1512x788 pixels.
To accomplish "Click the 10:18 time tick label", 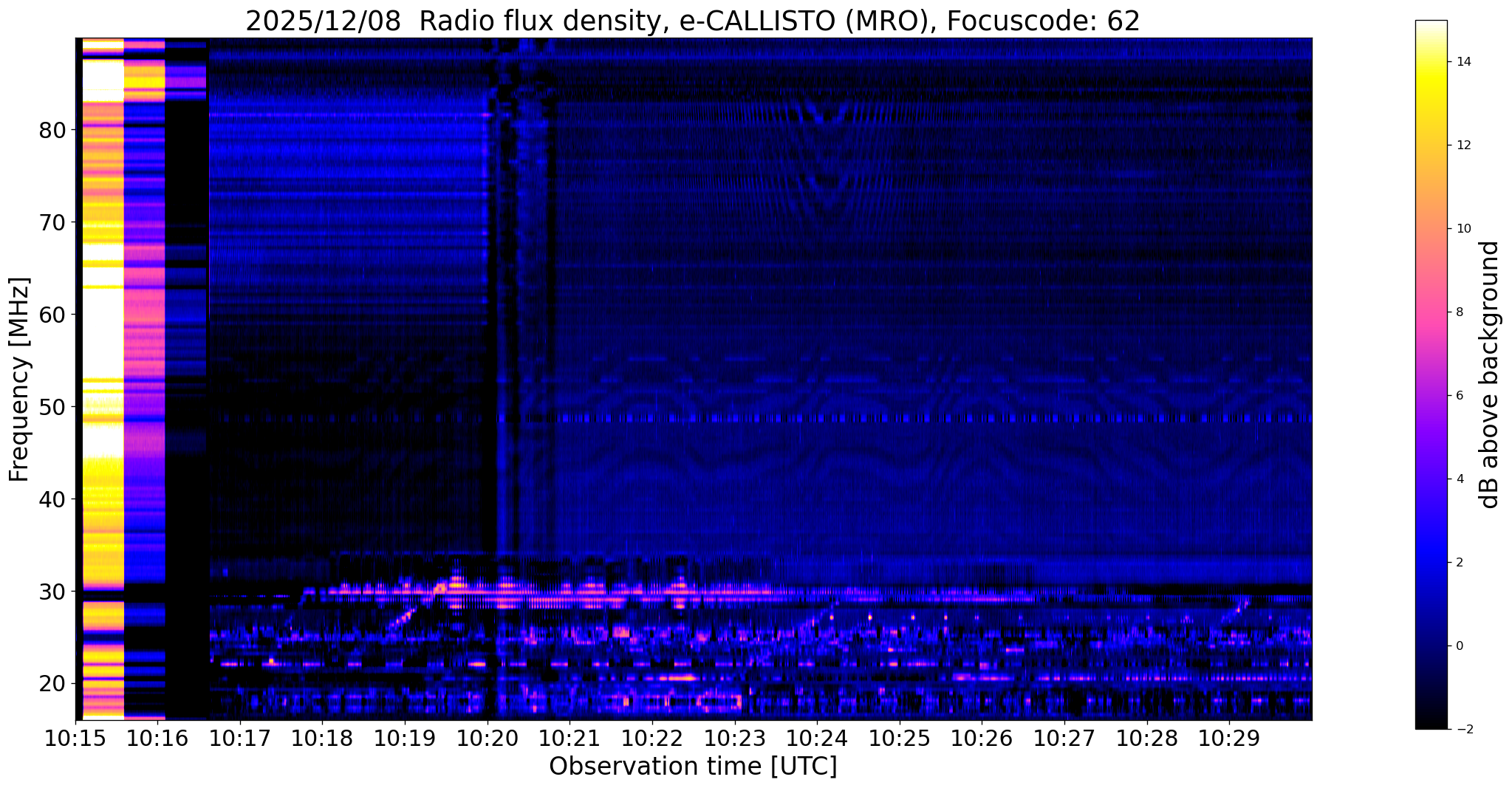I will tap(322, 739).
